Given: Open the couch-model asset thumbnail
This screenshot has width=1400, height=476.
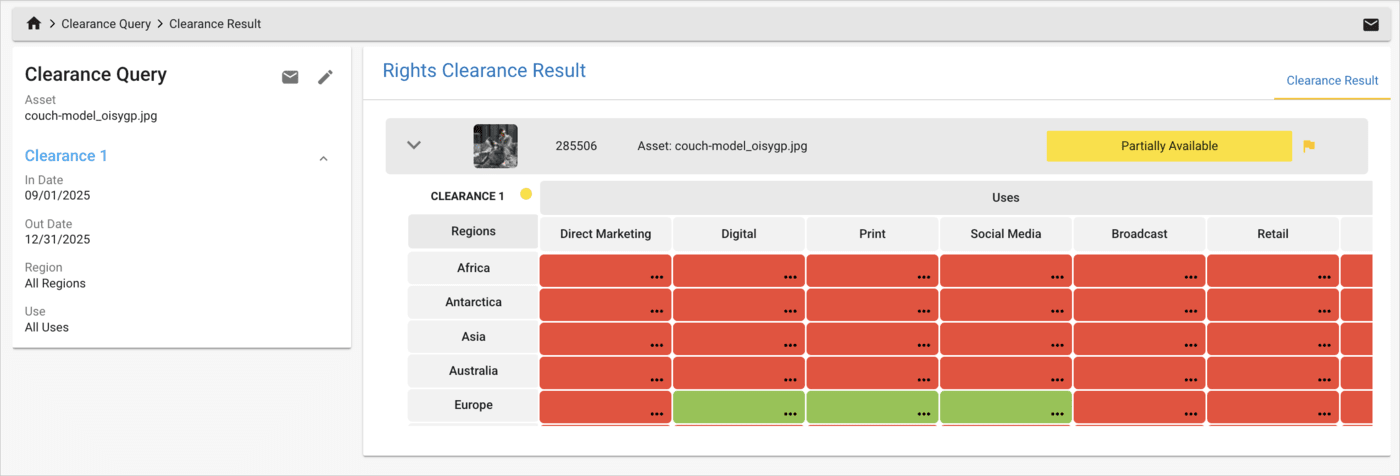Looking at the screenshot, I should pyautogui.click(x=495, y=146).
